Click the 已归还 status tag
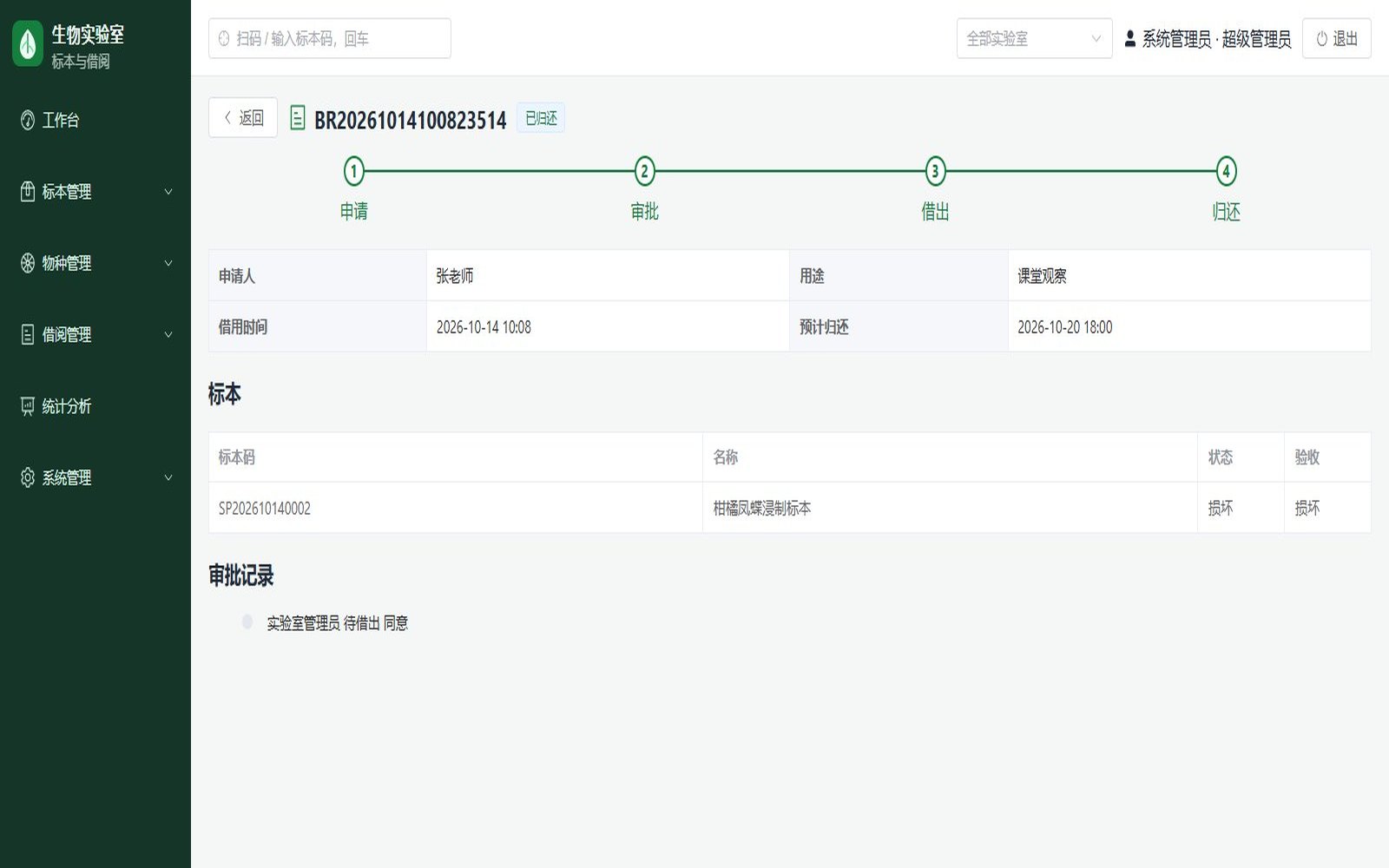 pos(541,118)
